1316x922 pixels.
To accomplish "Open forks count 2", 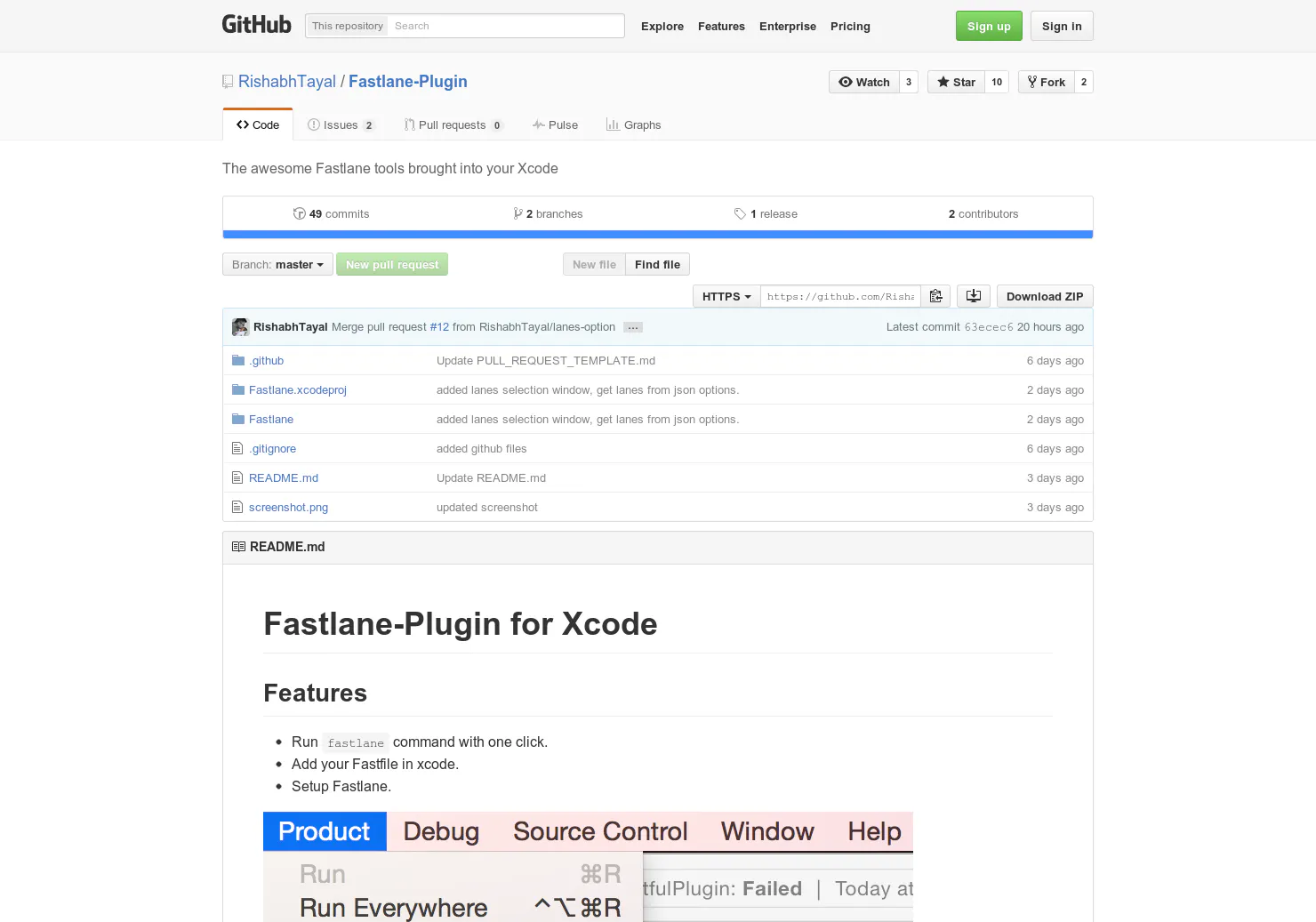I will [x=1084, y=82].
